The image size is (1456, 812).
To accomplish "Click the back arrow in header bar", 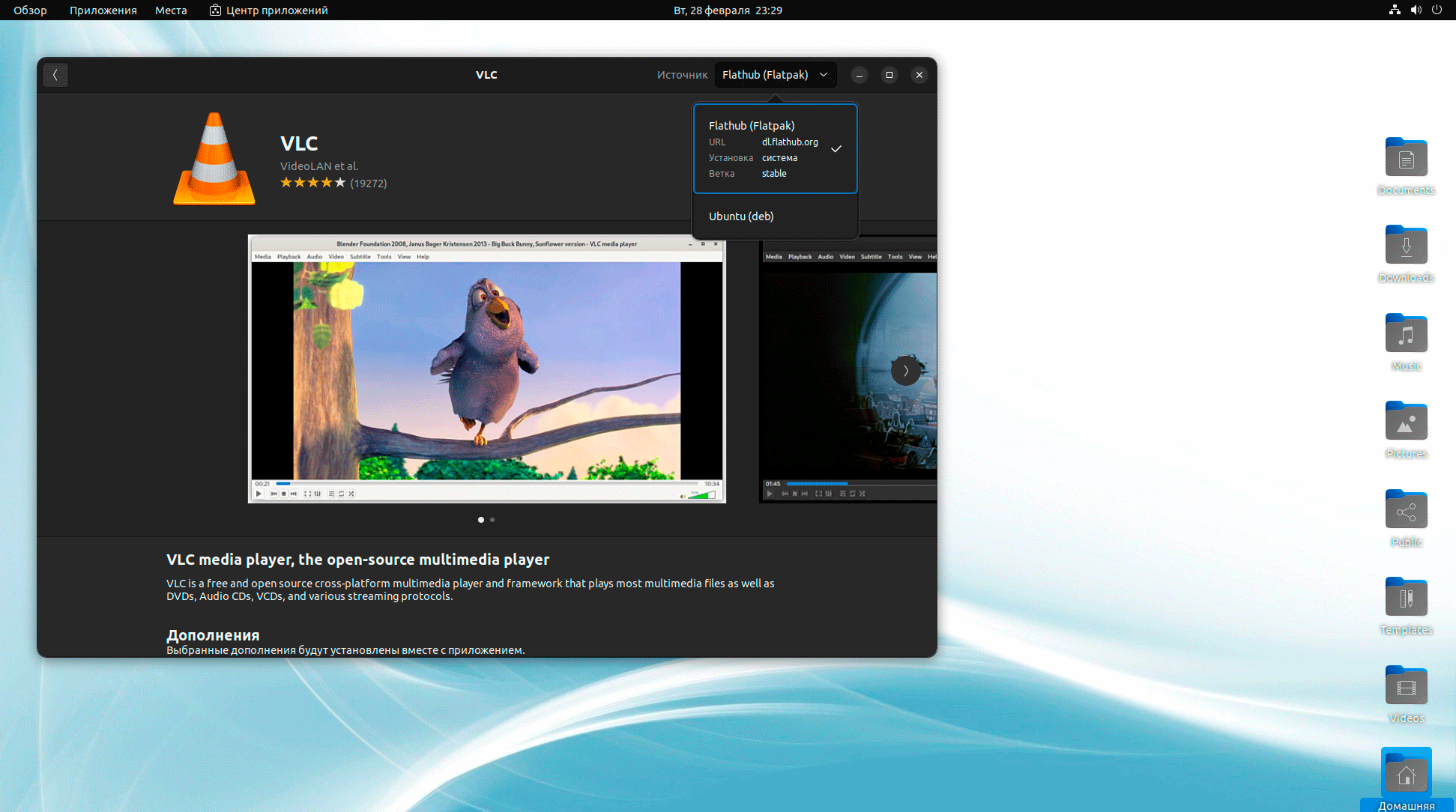I will coord(55,75).
